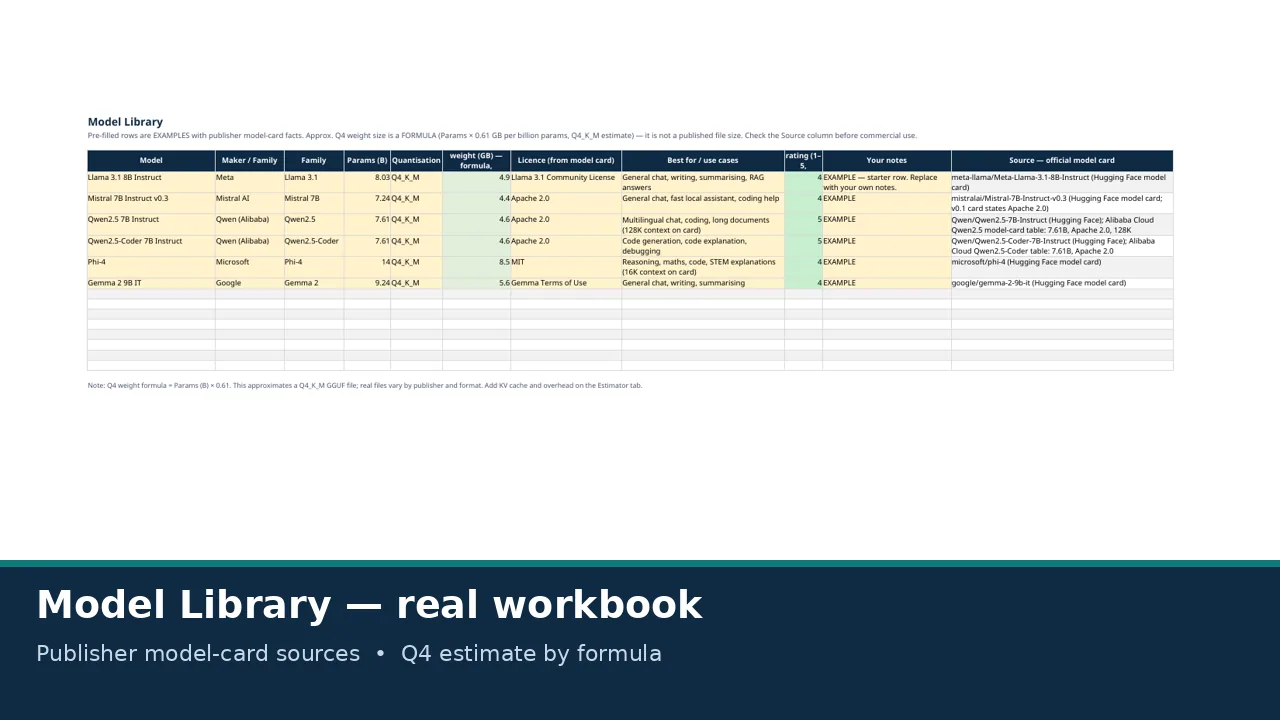Click the "mistralai/Mistral-7B-Instruct-v0.3" source cell
1280x720 pixels.
(1062, 203)
